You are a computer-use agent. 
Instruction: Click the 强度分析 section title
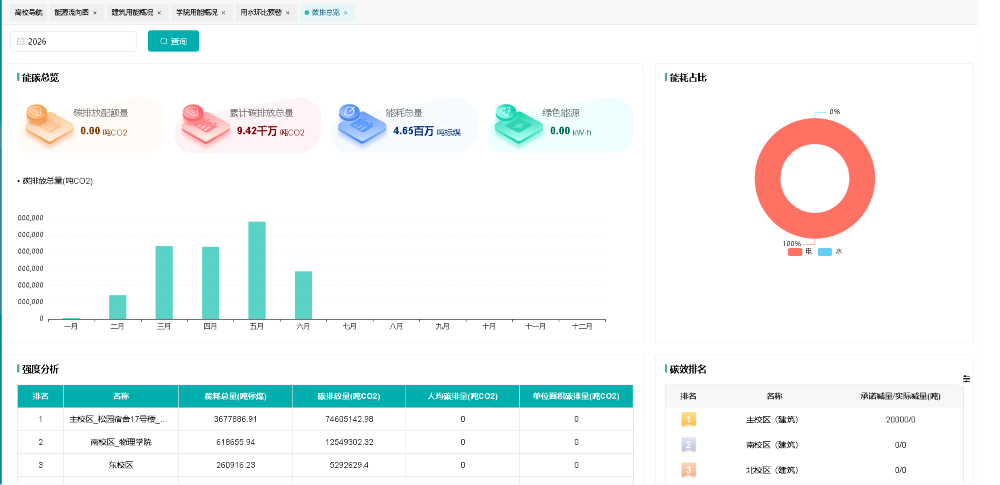pyautogui.click(x=41, y=369)
